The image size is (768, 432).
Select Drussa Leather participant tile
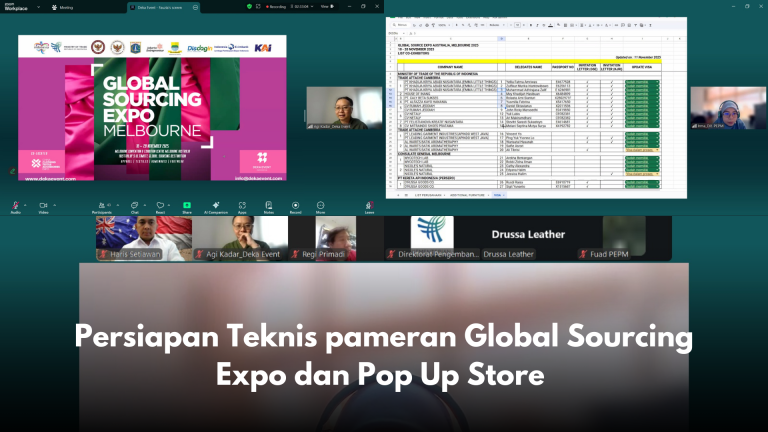(x=528, y=238)
